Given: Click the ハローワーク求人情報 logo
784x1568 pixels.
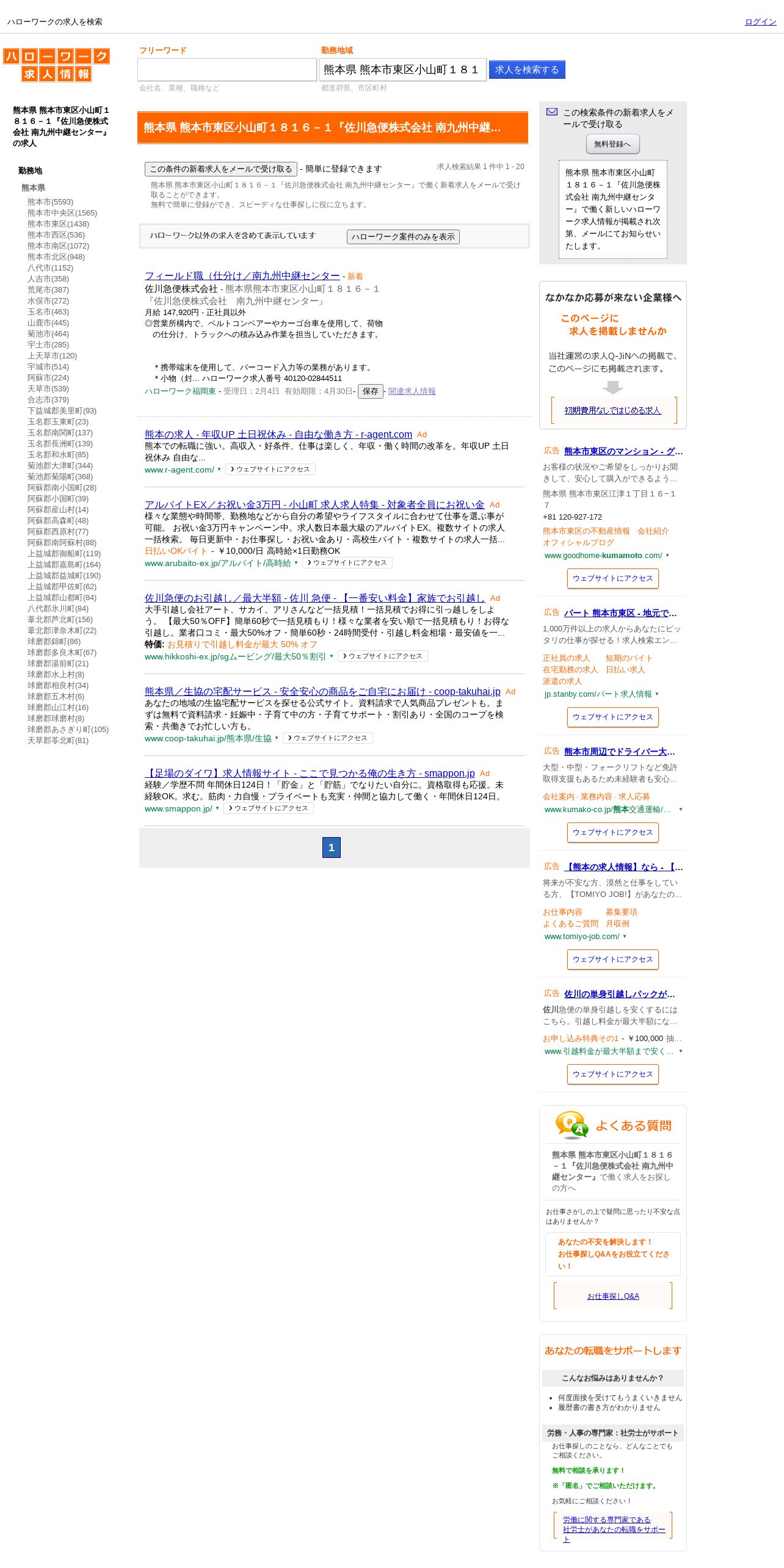Looking at the screenshot, I should [x=56, y=65].
